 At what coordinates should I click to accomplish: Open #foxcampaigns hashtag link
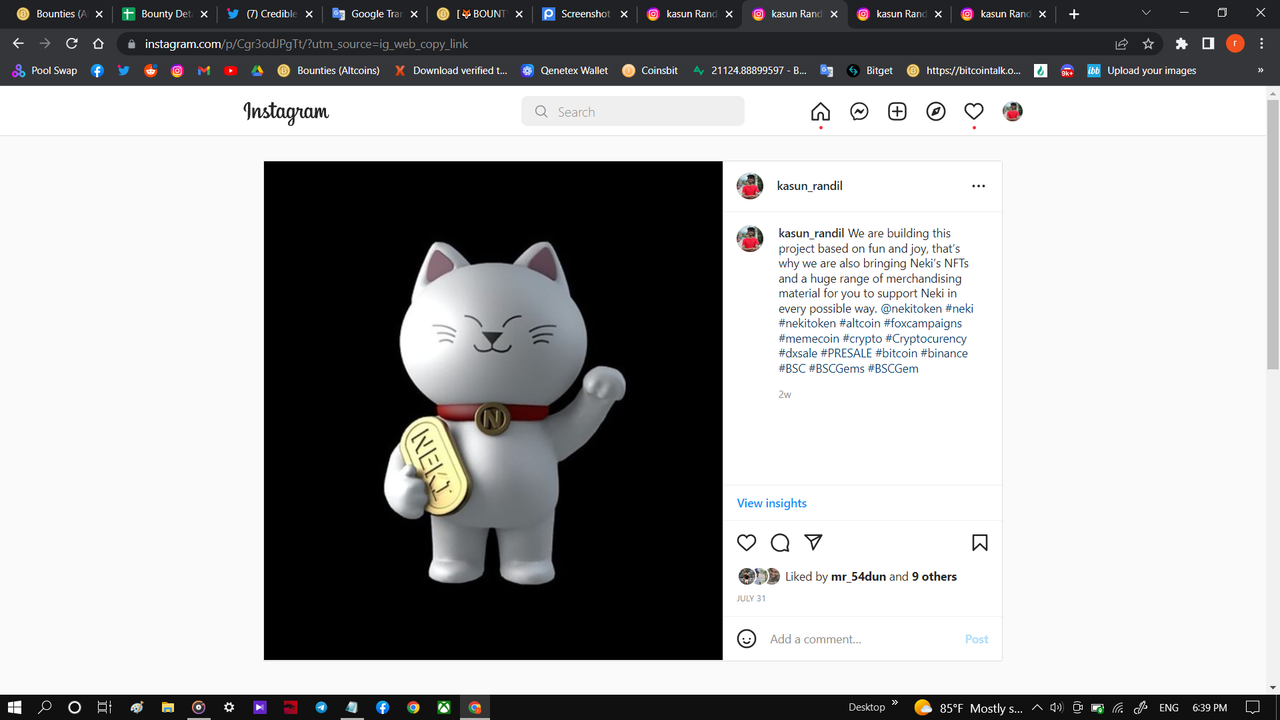coord(923,323)
